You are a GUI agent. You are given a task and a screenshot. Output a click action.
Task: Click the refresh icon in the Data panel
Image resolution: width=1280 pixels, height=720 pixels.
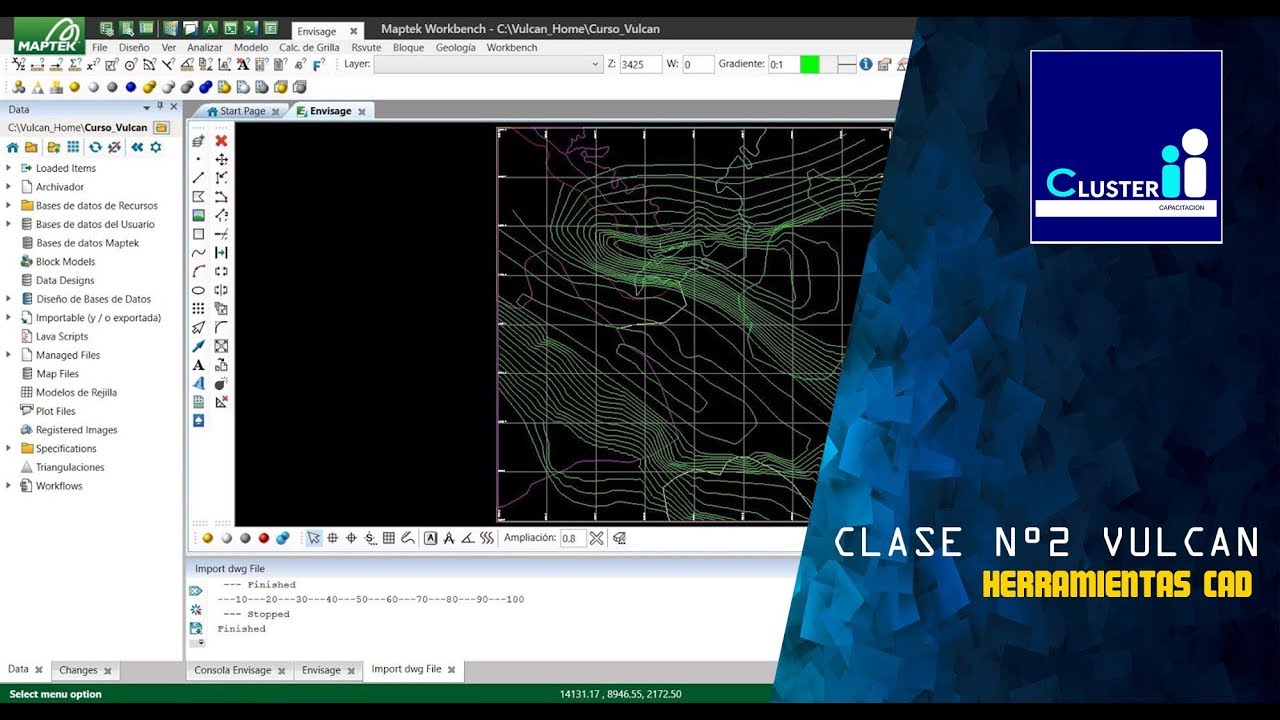95,147
